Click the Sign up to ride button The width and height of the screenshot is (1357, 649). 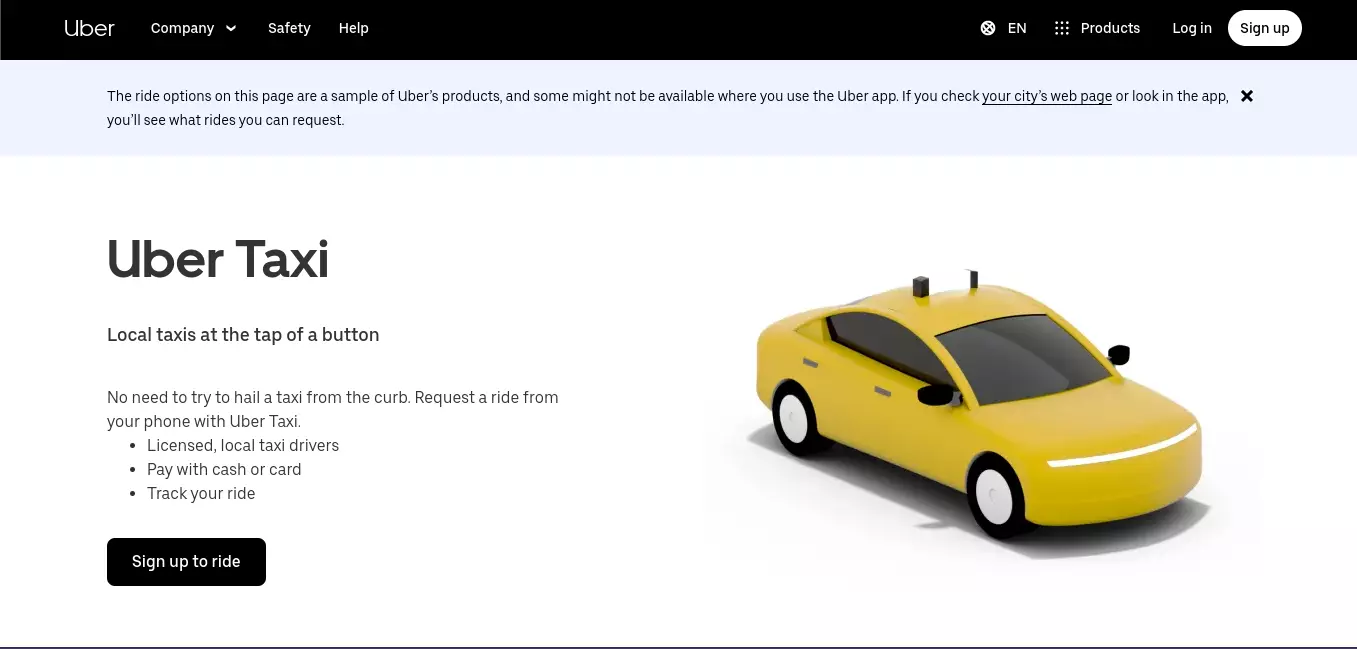[186, 562]
